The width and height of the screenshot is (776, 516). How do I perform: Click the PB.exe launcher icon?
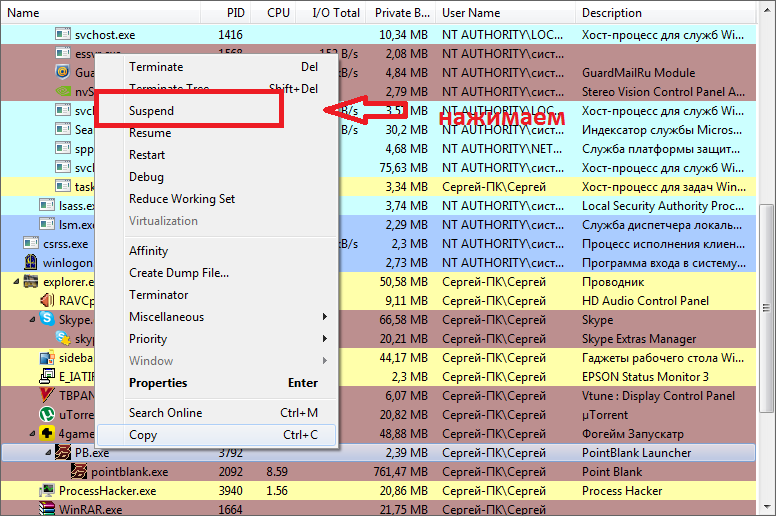click(63, 452)
